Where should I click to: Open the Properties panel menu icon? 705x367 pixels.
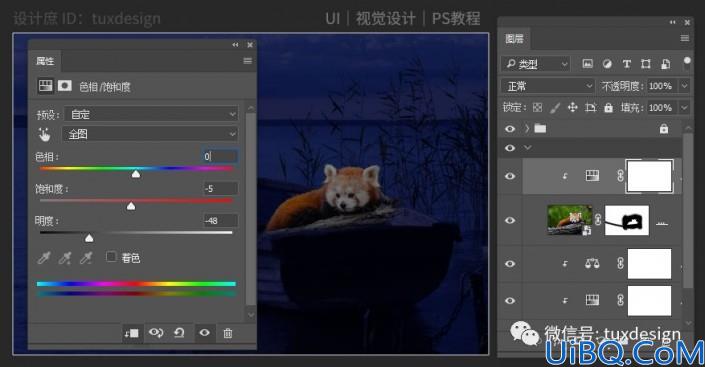(247, 61)
